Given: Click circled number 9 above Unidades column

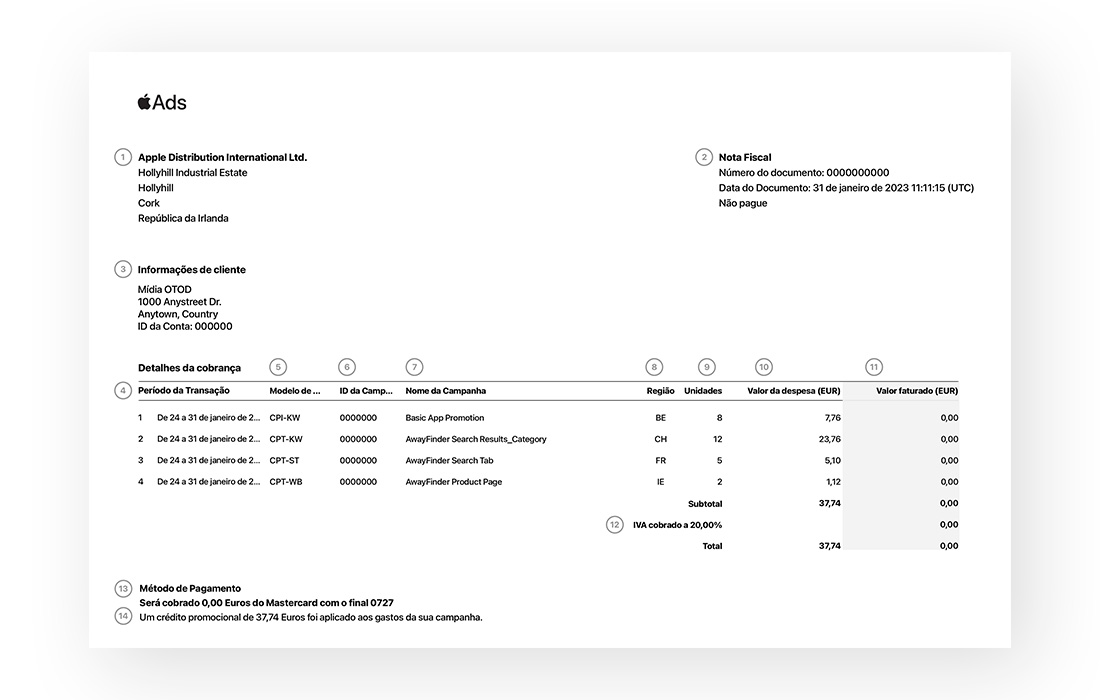Looking at the screenshot, I should 708,367.
